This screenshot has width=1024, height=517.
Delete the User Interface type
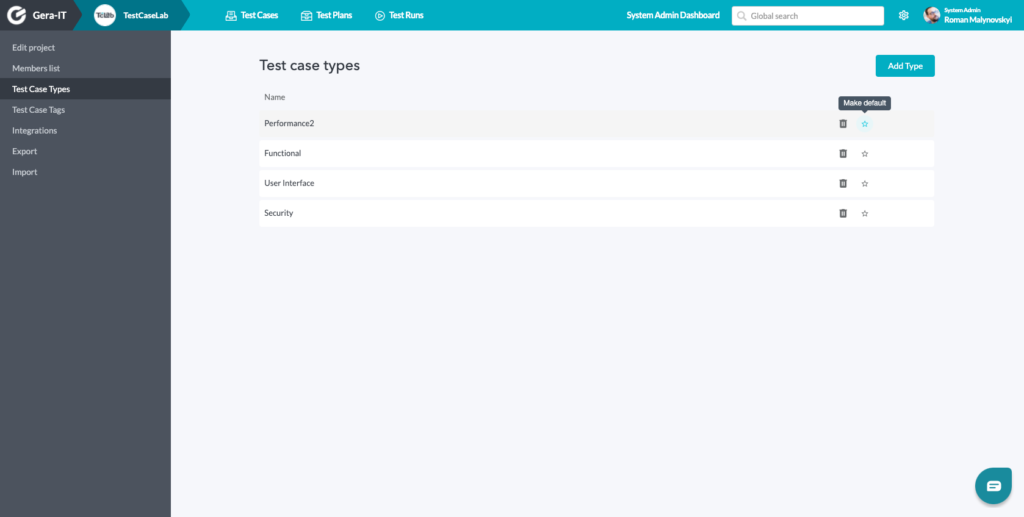point(842,183)
